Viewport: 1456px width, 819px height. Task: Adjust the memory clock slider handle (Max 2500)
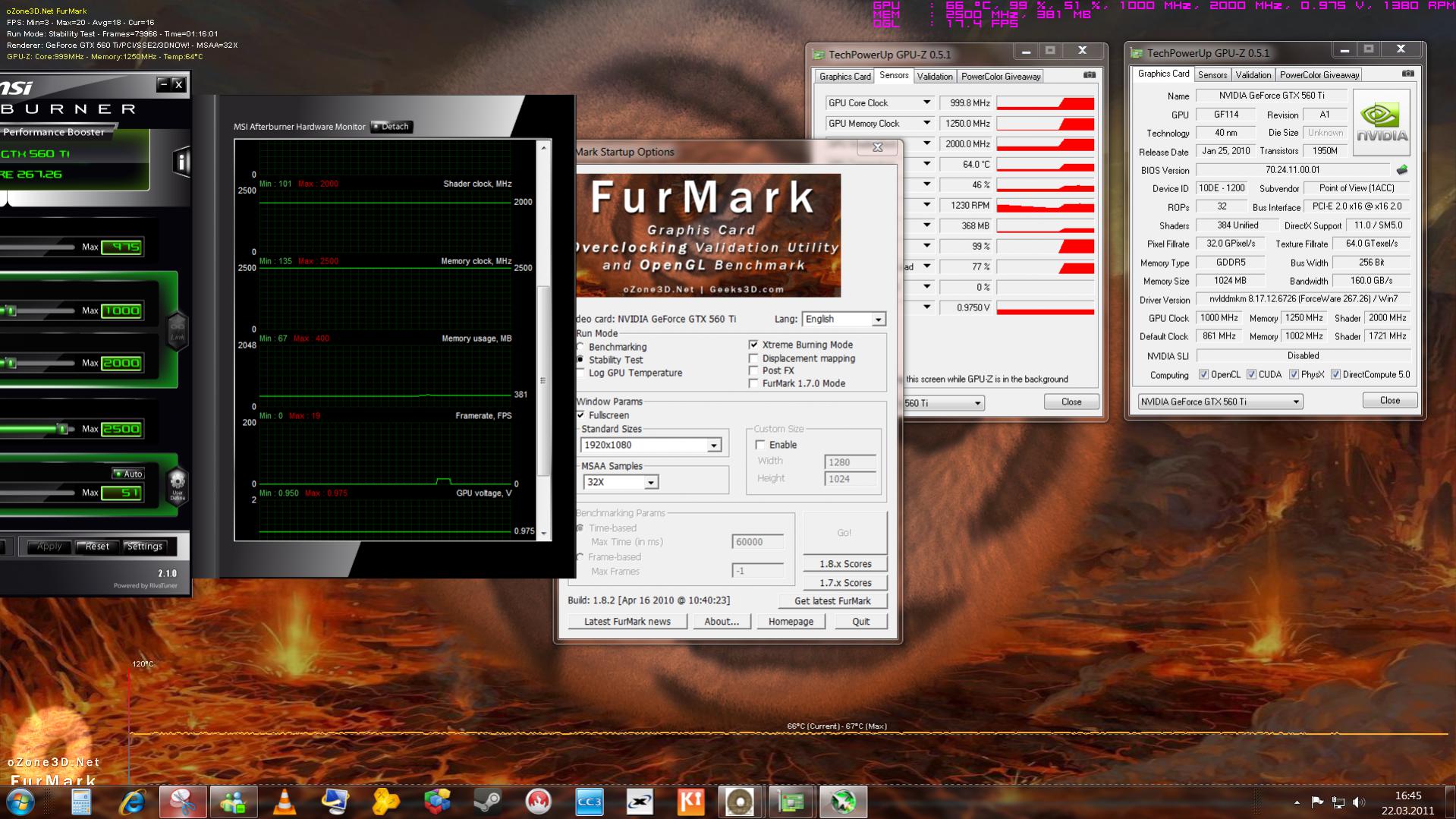pyautogui.click(x=63, y=429)
